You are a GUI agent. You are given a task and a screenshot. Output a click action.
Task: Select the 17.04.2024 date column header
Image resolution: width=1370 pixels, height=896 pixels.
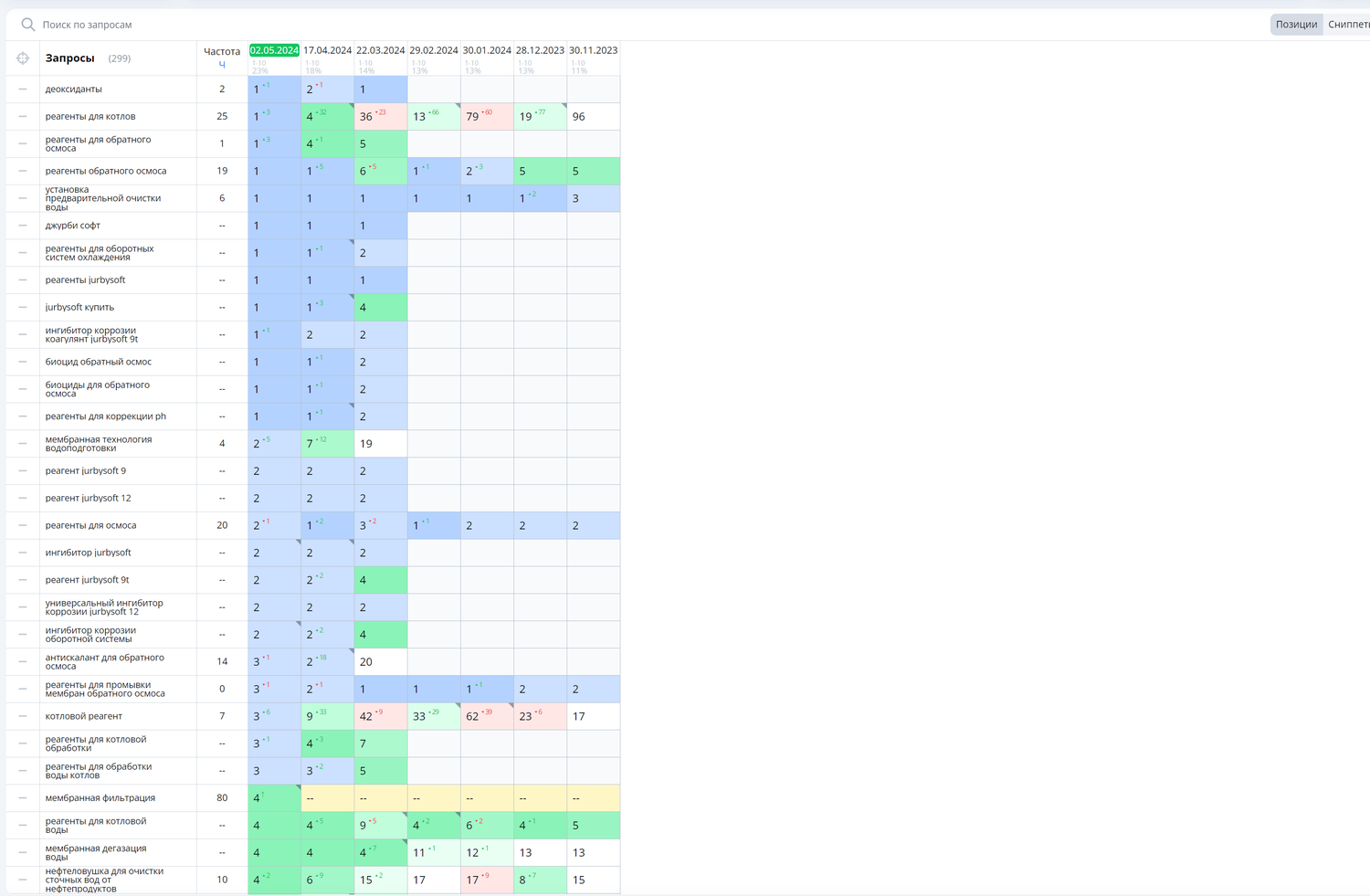tap(328, 50)
